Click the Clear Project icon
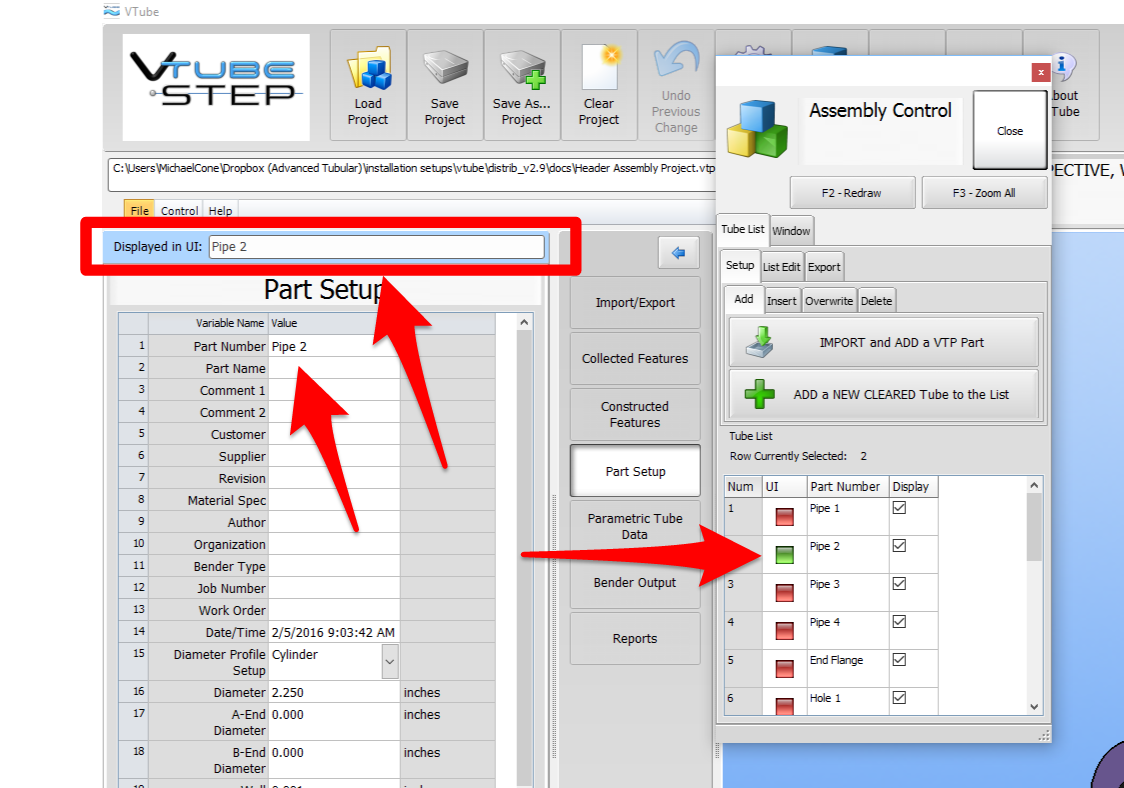1124x788 pixels. pos(599,85)
